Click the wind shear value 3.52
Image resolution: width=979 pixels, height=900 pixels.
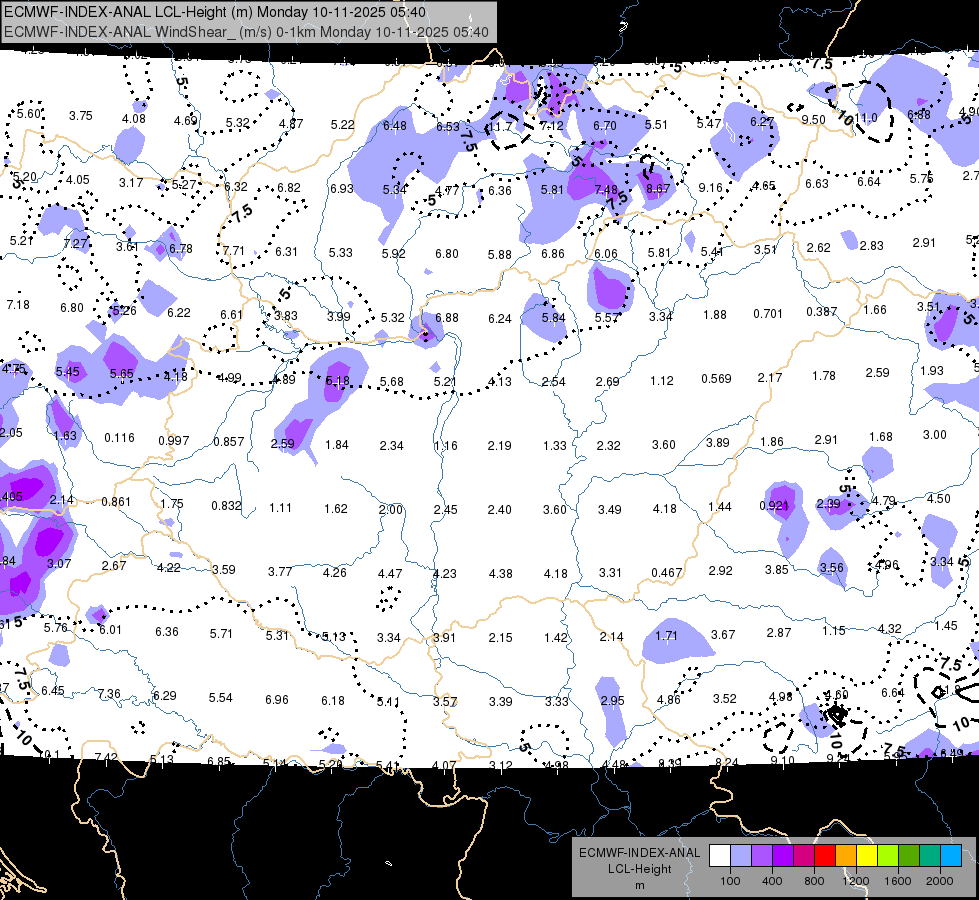point(725,698)
